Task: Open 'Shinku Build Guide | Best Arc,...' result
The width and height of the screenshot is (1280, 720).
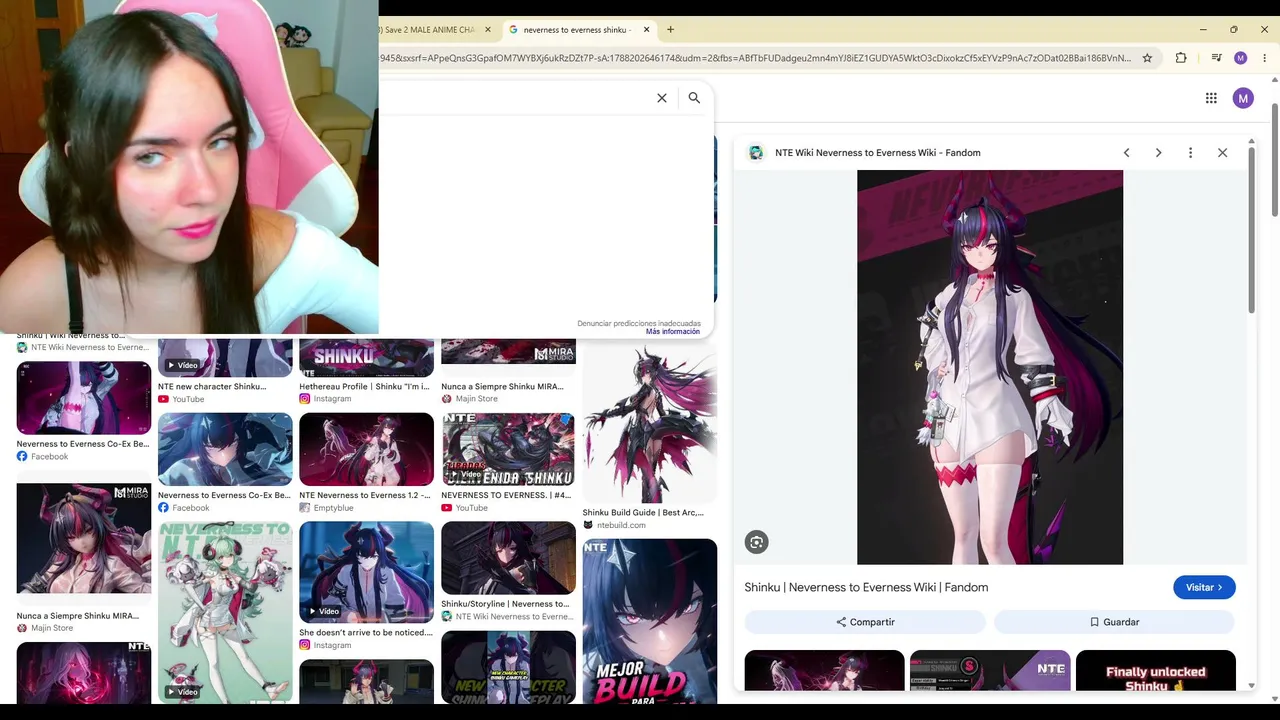Action: coord(643,513)
